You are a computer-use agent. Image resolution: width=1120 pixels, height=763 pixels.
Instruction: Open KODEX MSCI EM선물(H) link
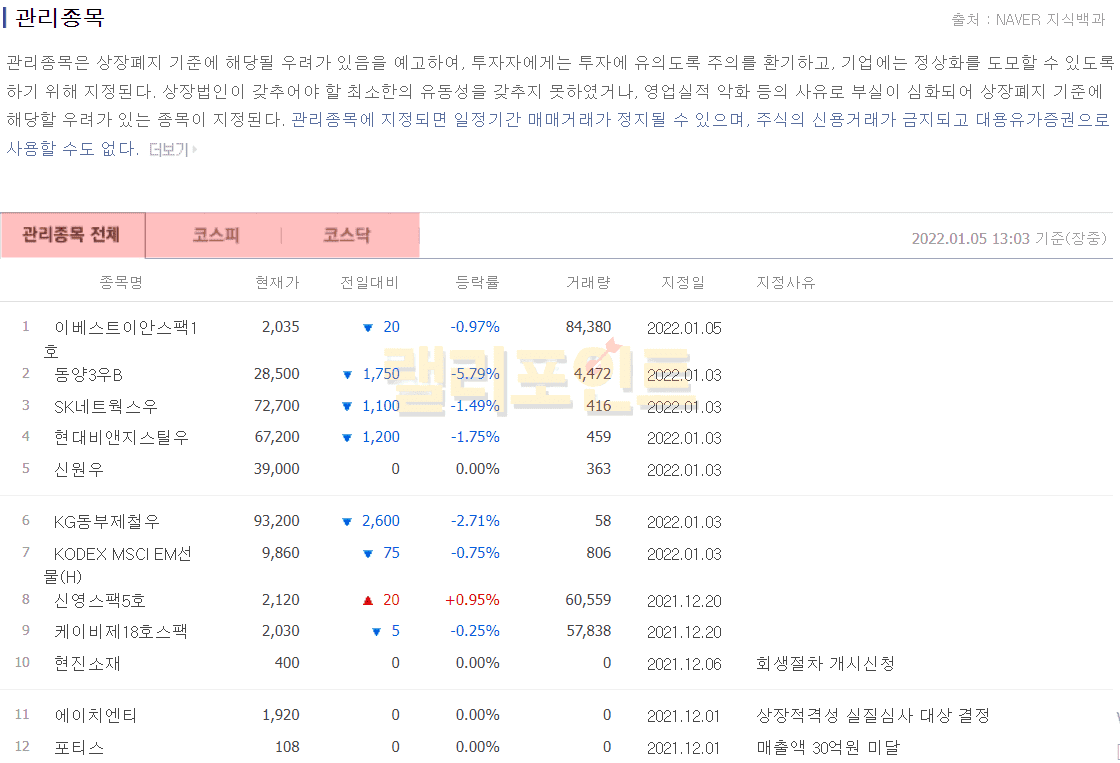click(x=122, y=554)
